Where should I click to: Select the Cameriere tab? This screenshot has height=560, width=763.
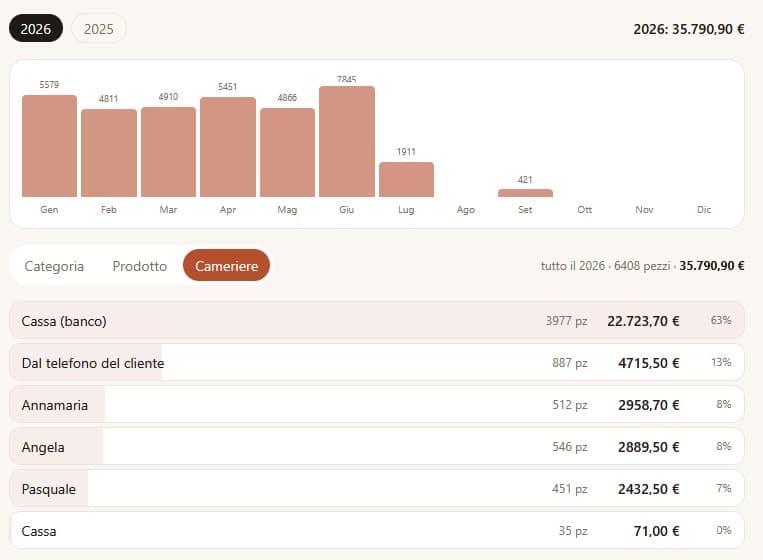click(x=226, y=265)
